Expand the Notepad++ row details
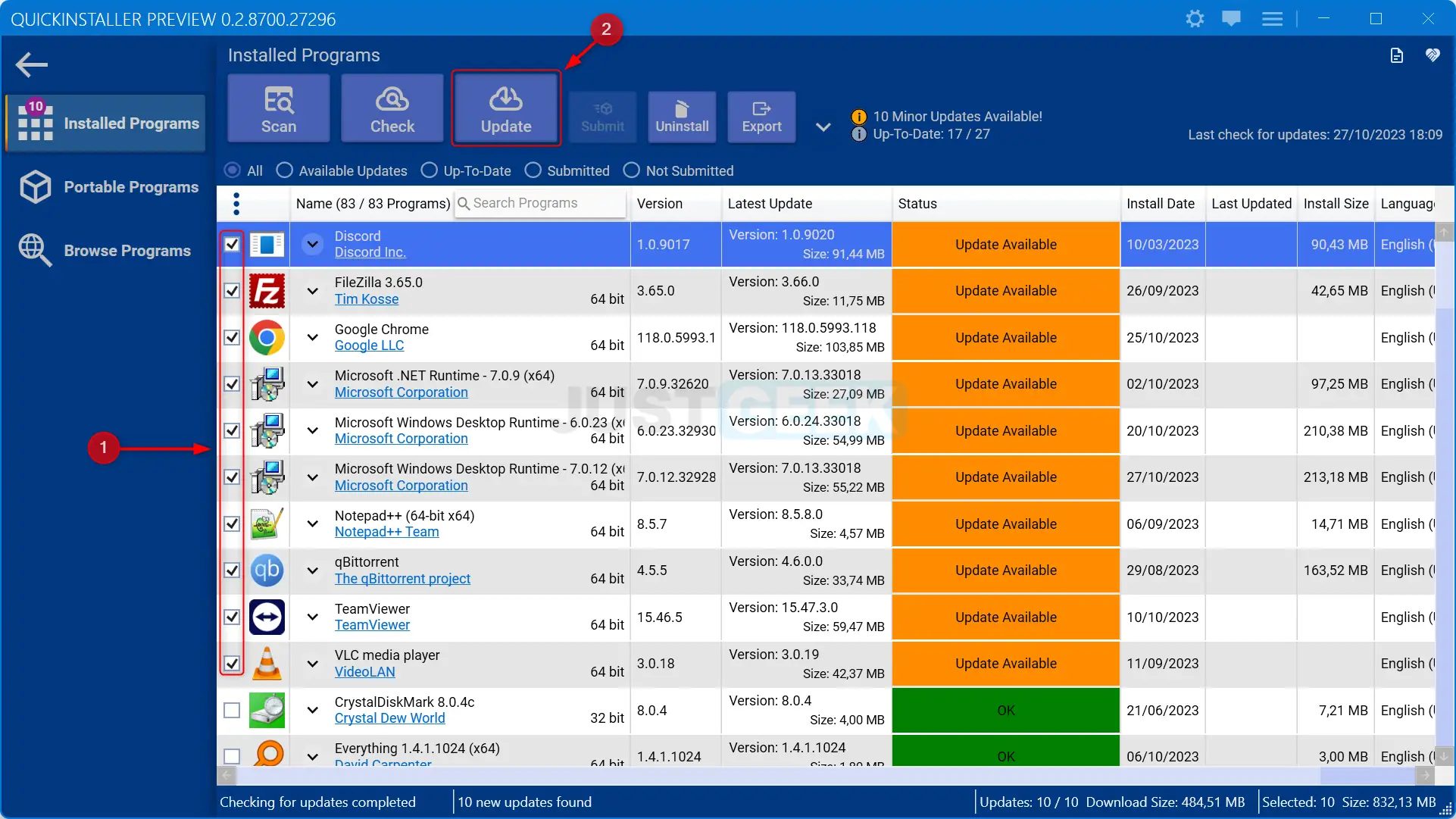Image resolution: width=1456 pixels, height=819 pixels. [312, 524]
